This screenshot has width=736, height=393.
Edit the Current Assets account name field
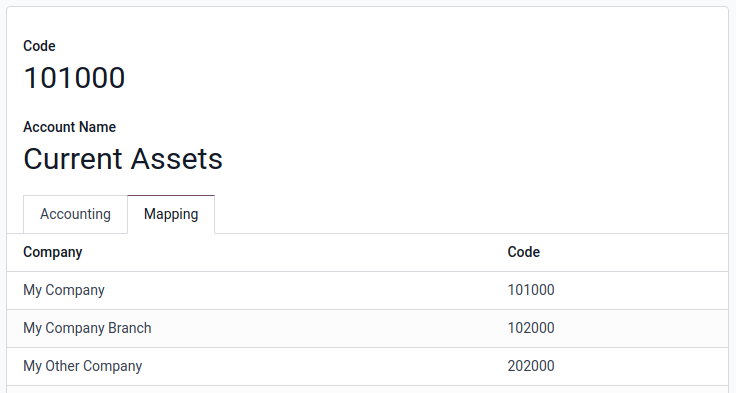123,159
